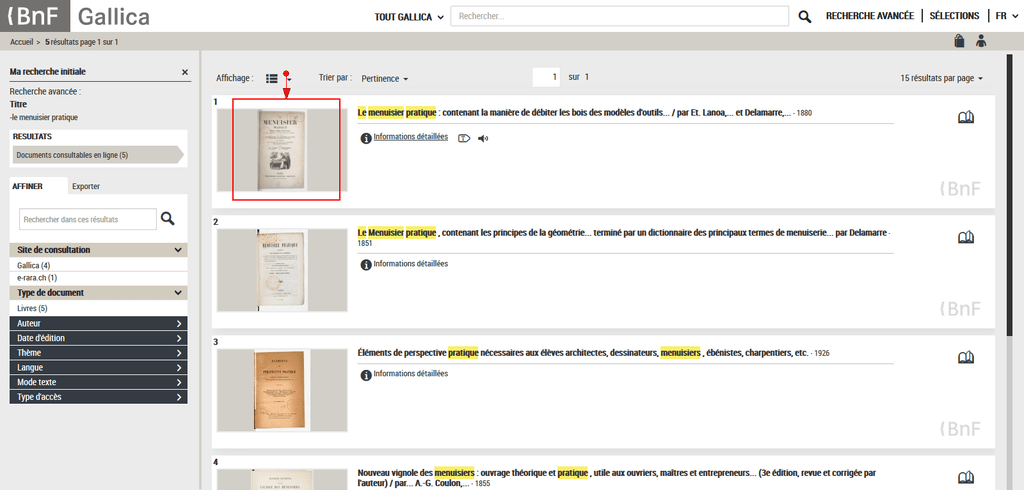
Task: Select Documents consultables en ligne (5)
Action: click(98, 155)
